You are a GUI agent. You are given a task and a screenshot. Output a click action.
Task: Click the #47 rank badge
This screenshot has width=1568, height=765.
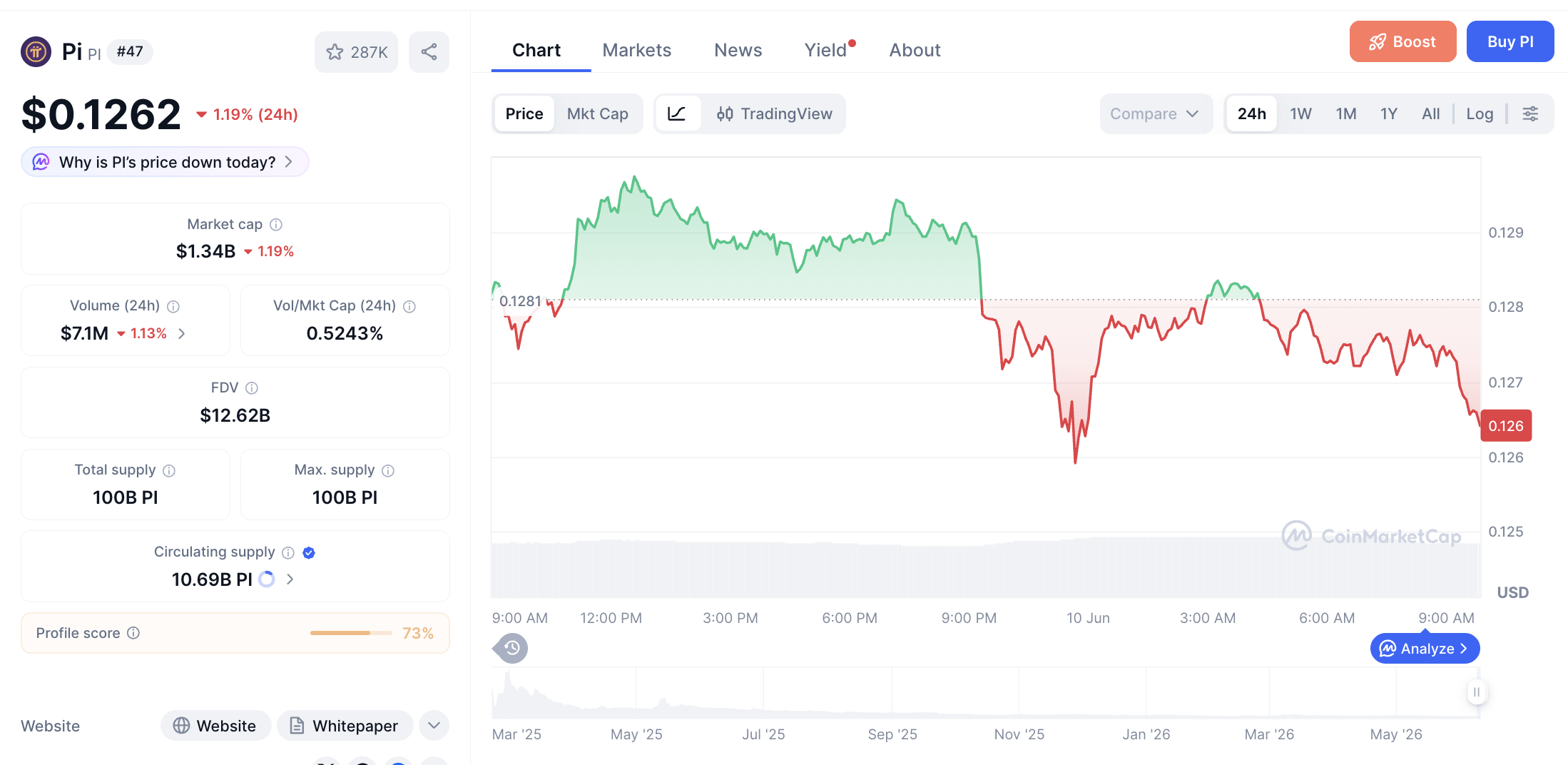(x=130, y=51)
